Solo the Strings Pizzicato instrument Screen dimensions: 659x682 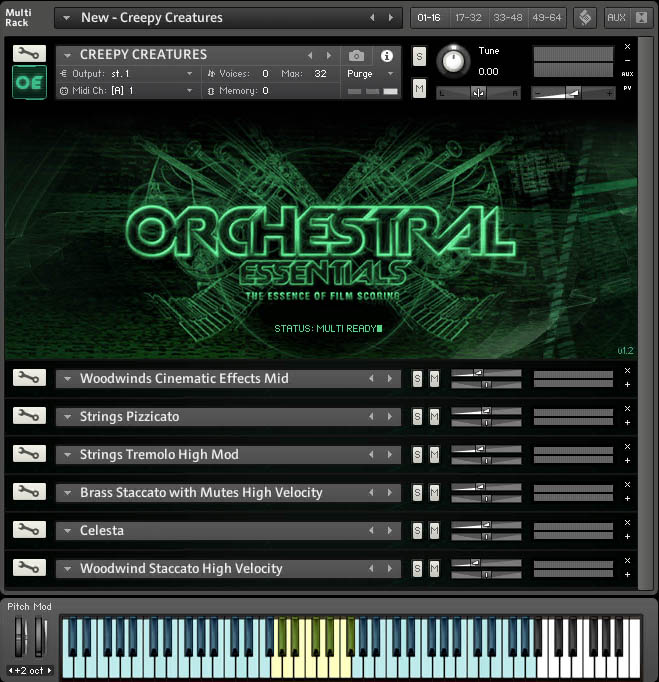417,417
